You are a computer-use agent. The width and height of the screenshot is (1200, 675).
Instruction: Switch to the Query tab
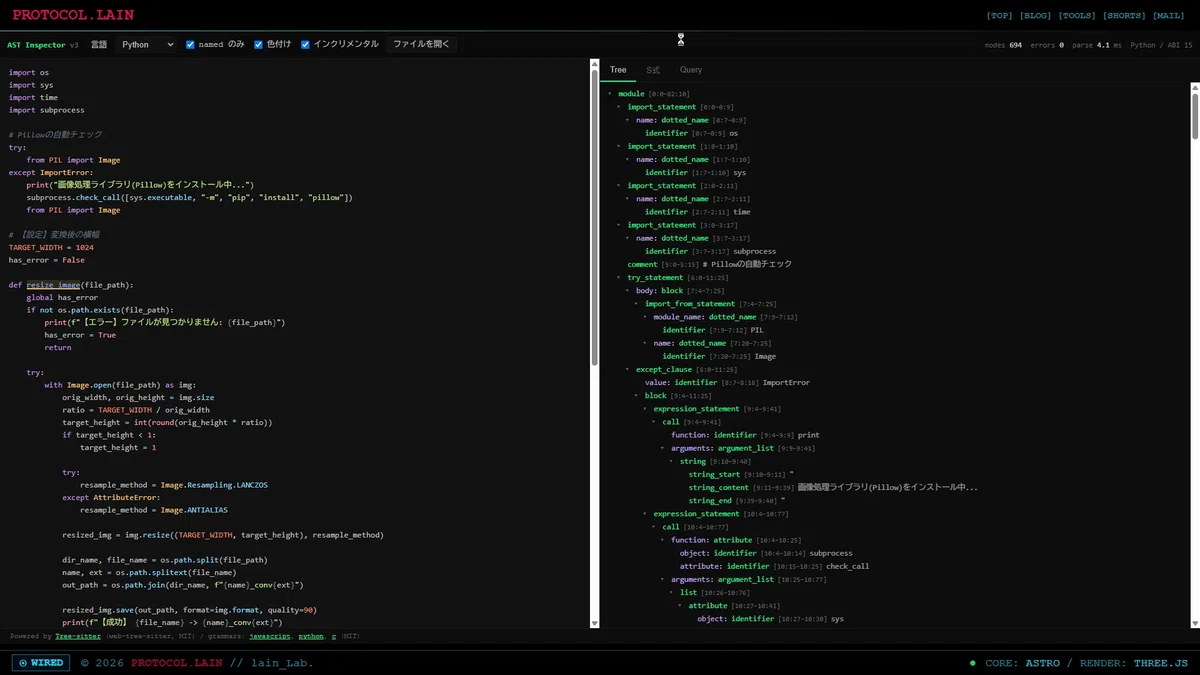(x=691, y=70)
